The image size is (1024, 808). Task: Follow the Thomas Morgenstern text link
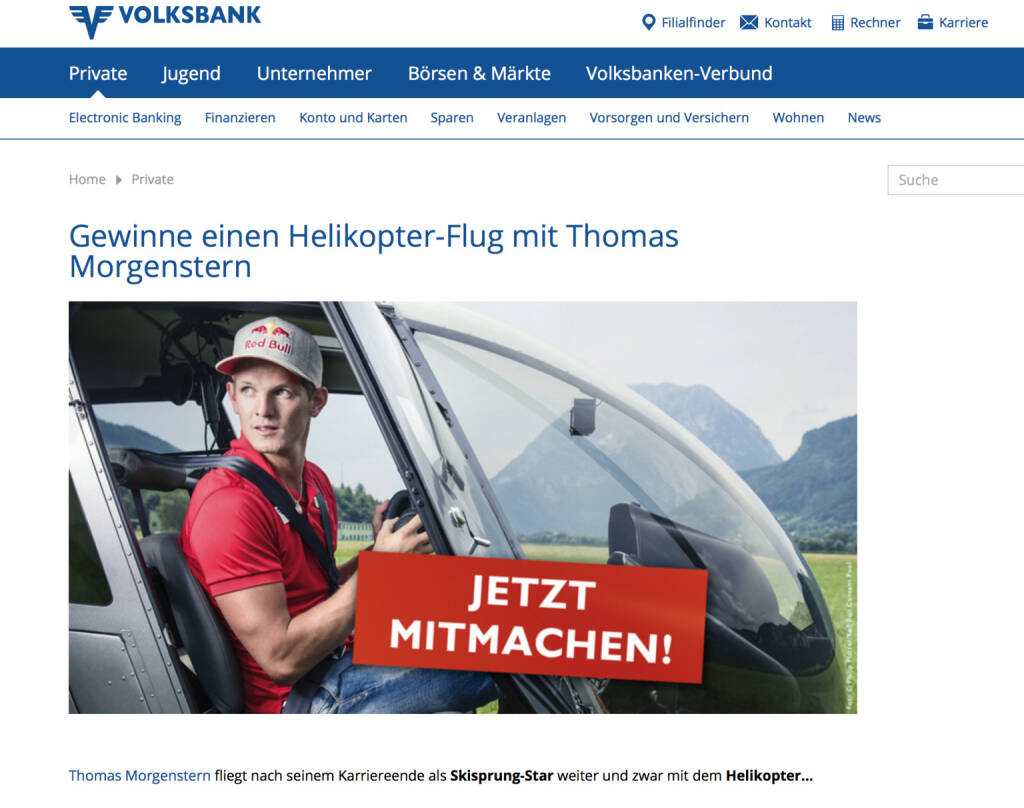click(x=140, y=775)
